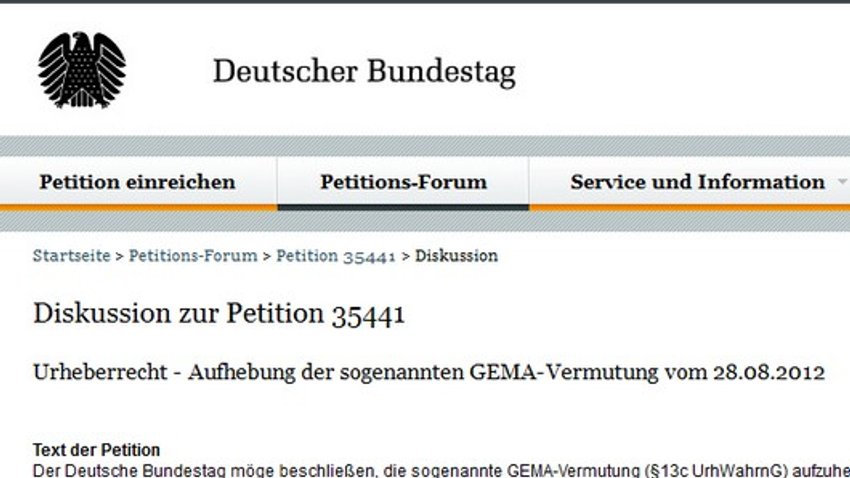
Task: Click the Deutscher Bundestag site title
Action: (x=364, y=72)
